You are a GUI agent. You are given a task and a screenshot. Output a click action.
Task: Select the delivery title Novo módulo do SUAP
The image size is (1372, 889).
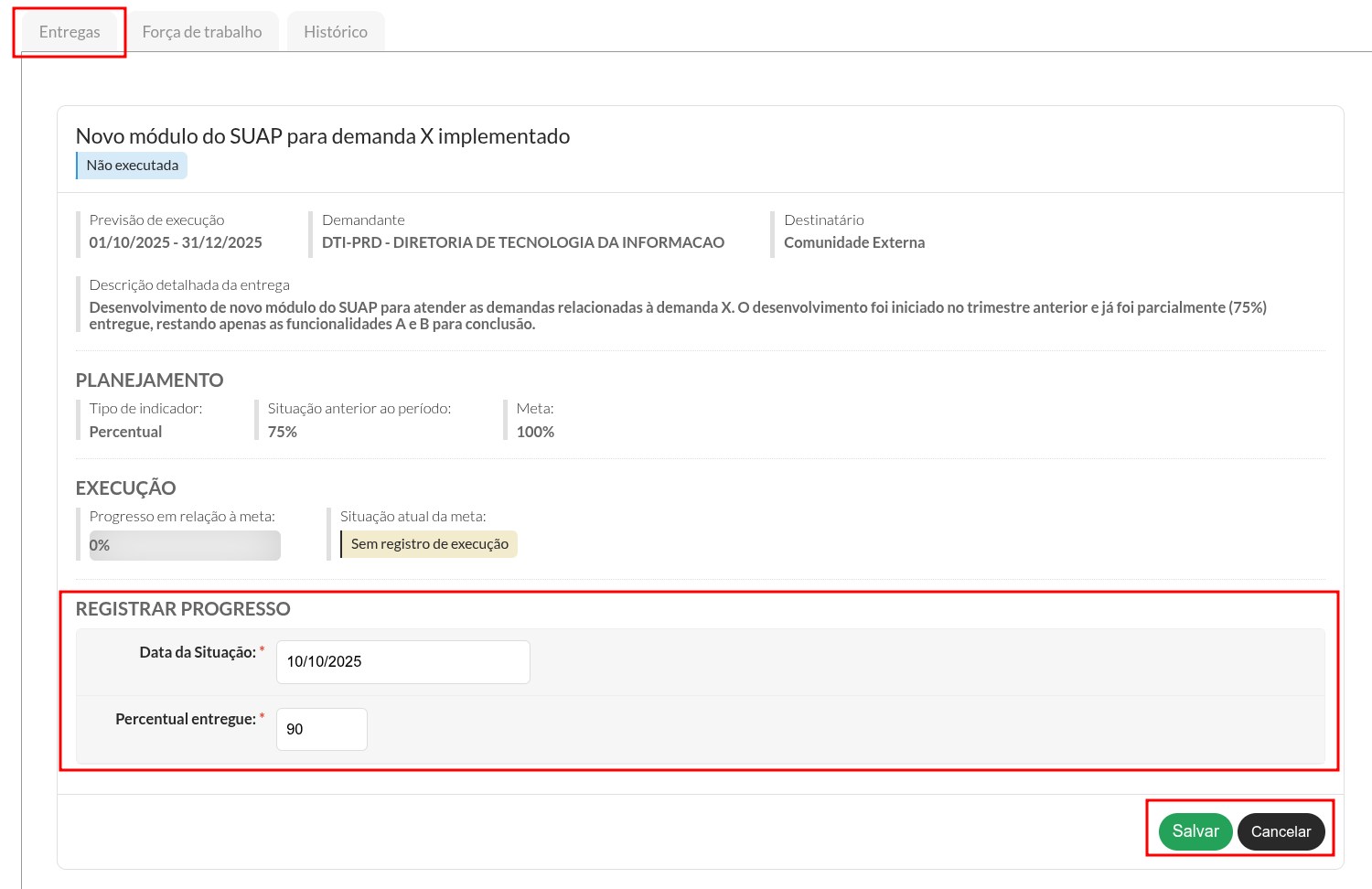tap(323, 136)
